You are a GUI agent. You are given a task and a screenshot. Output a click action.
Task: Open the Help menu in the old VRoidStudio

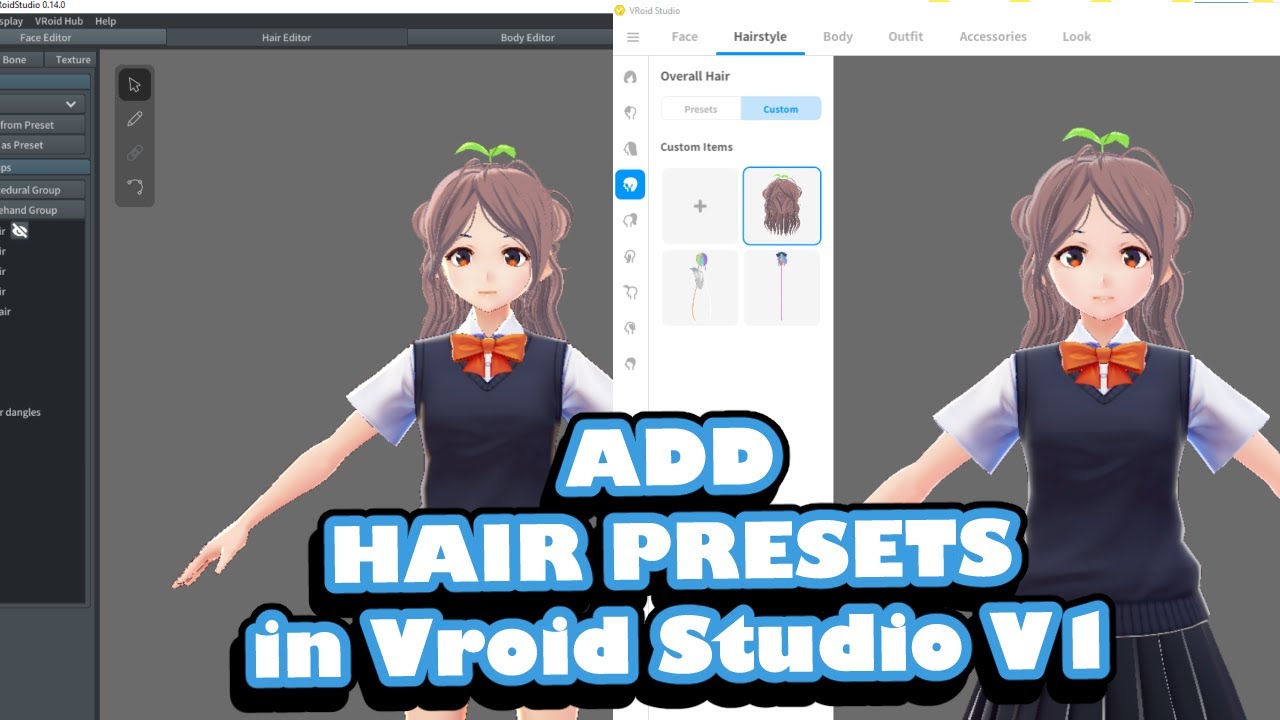105,21
